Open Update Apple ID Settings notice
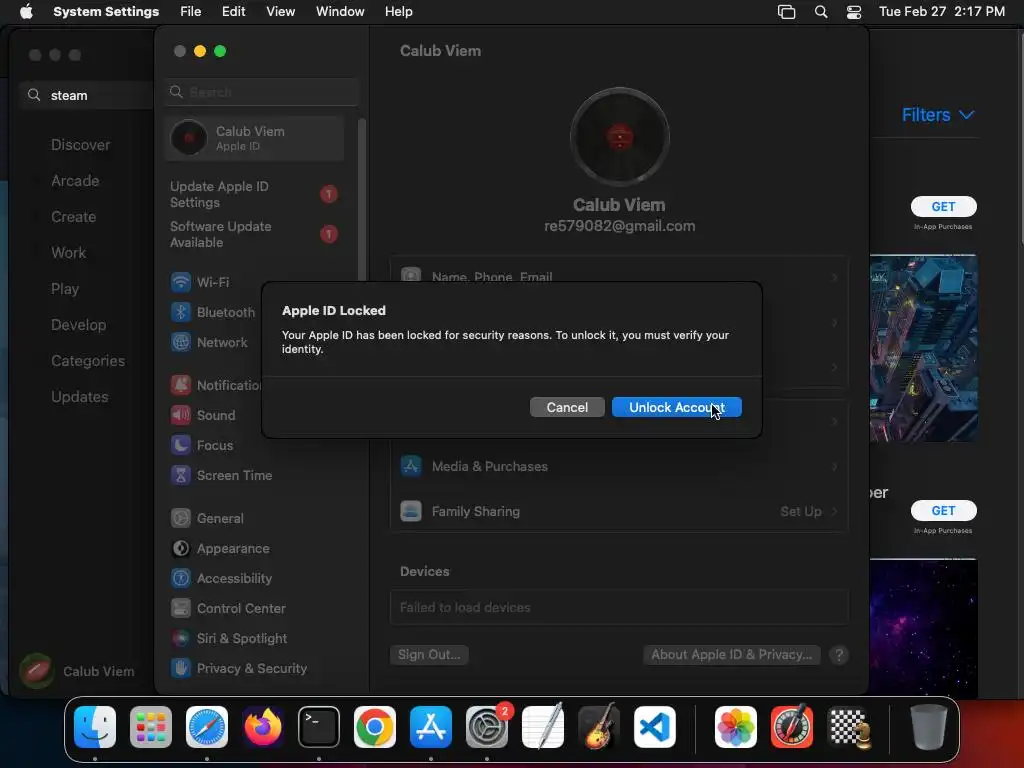Screen dimensions: 1024x768 pos(254,195)
